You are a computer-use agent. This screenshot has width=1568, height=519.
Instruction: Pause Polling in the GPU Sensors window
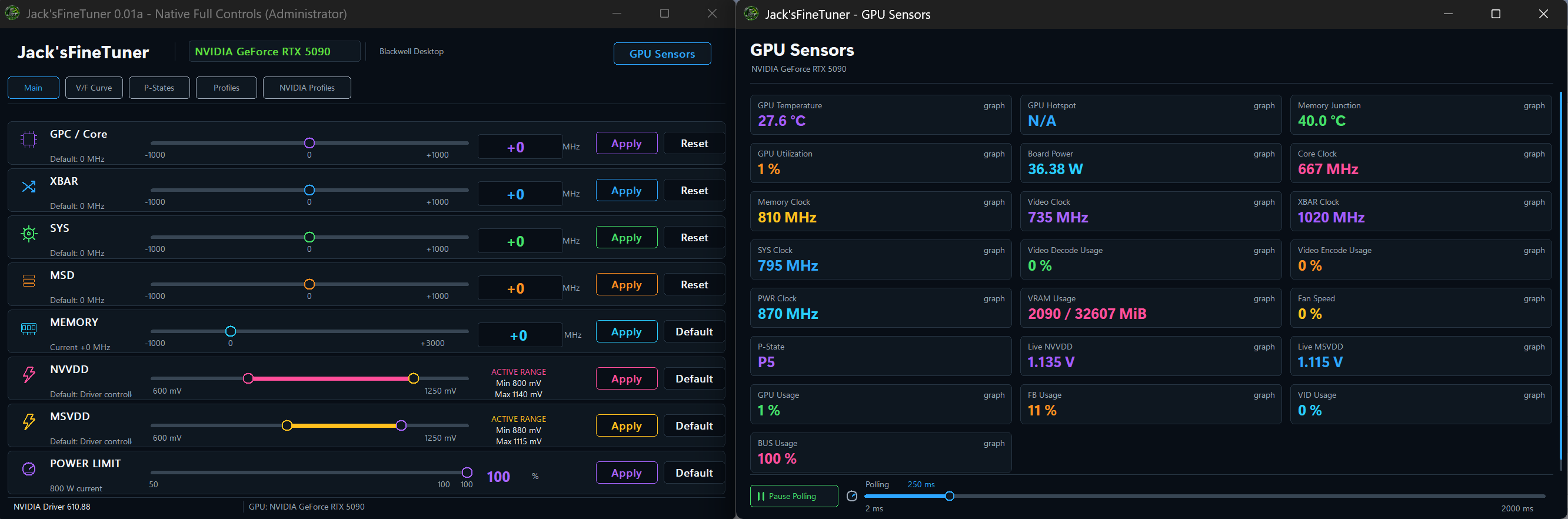pos(794,496)
